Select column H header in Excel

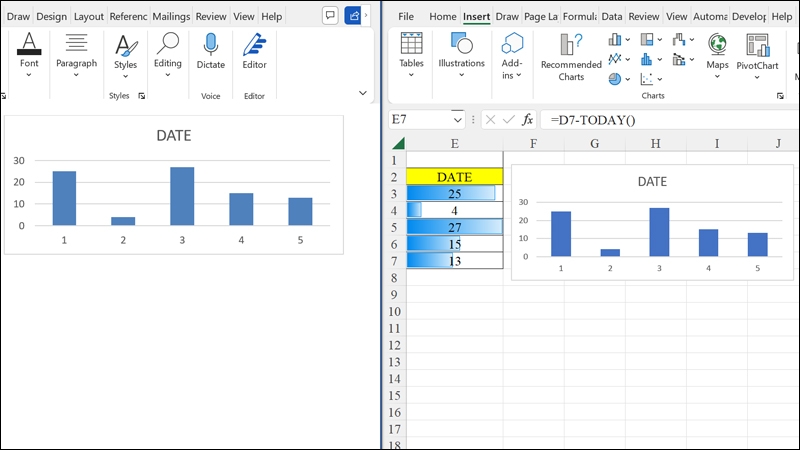[656, 143]
